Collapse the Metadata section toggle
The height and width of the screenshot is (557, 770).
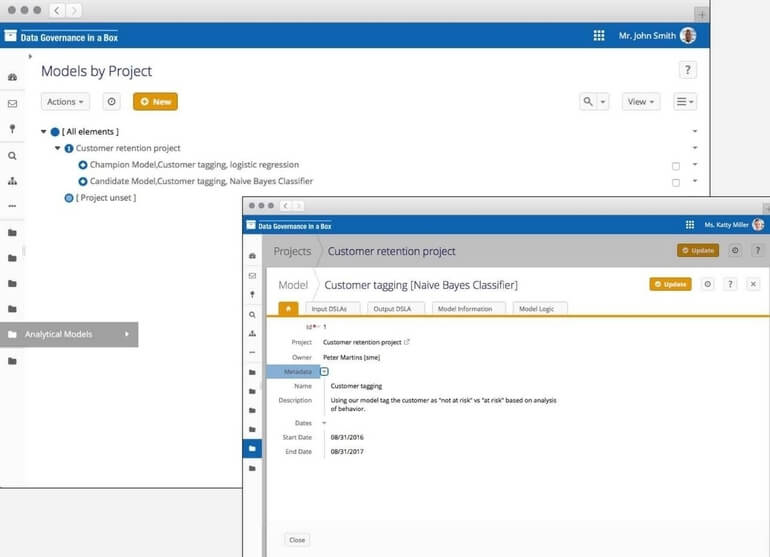(x=324, y=372)
